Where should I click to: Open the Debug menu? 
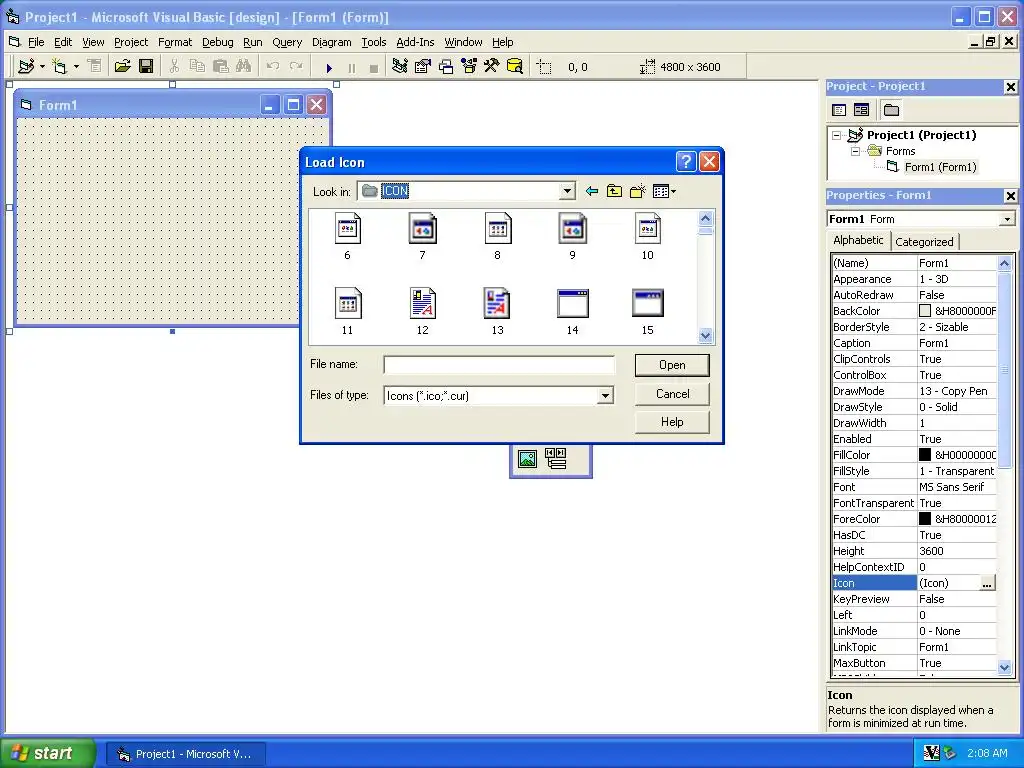(x=217, y=42)
